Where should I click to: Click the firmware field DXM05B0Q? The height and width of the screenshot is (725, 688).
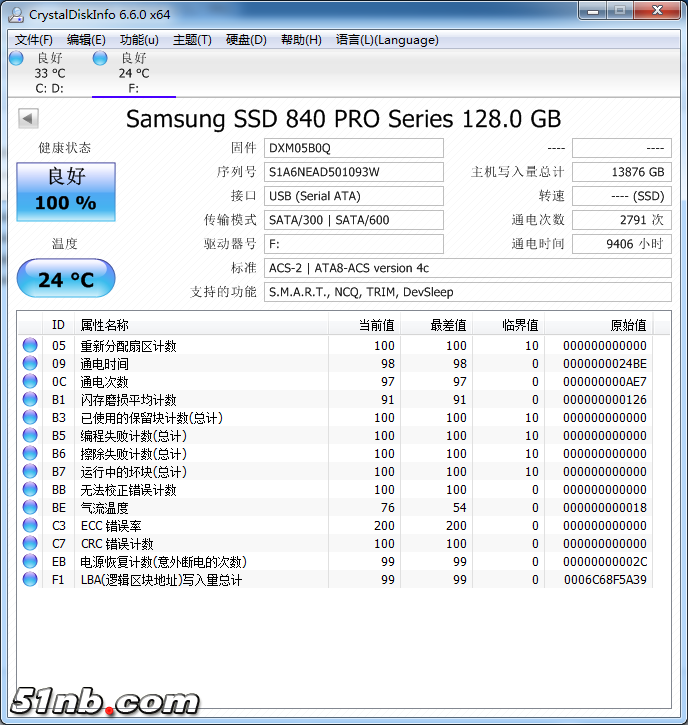(x=353, y=148)
